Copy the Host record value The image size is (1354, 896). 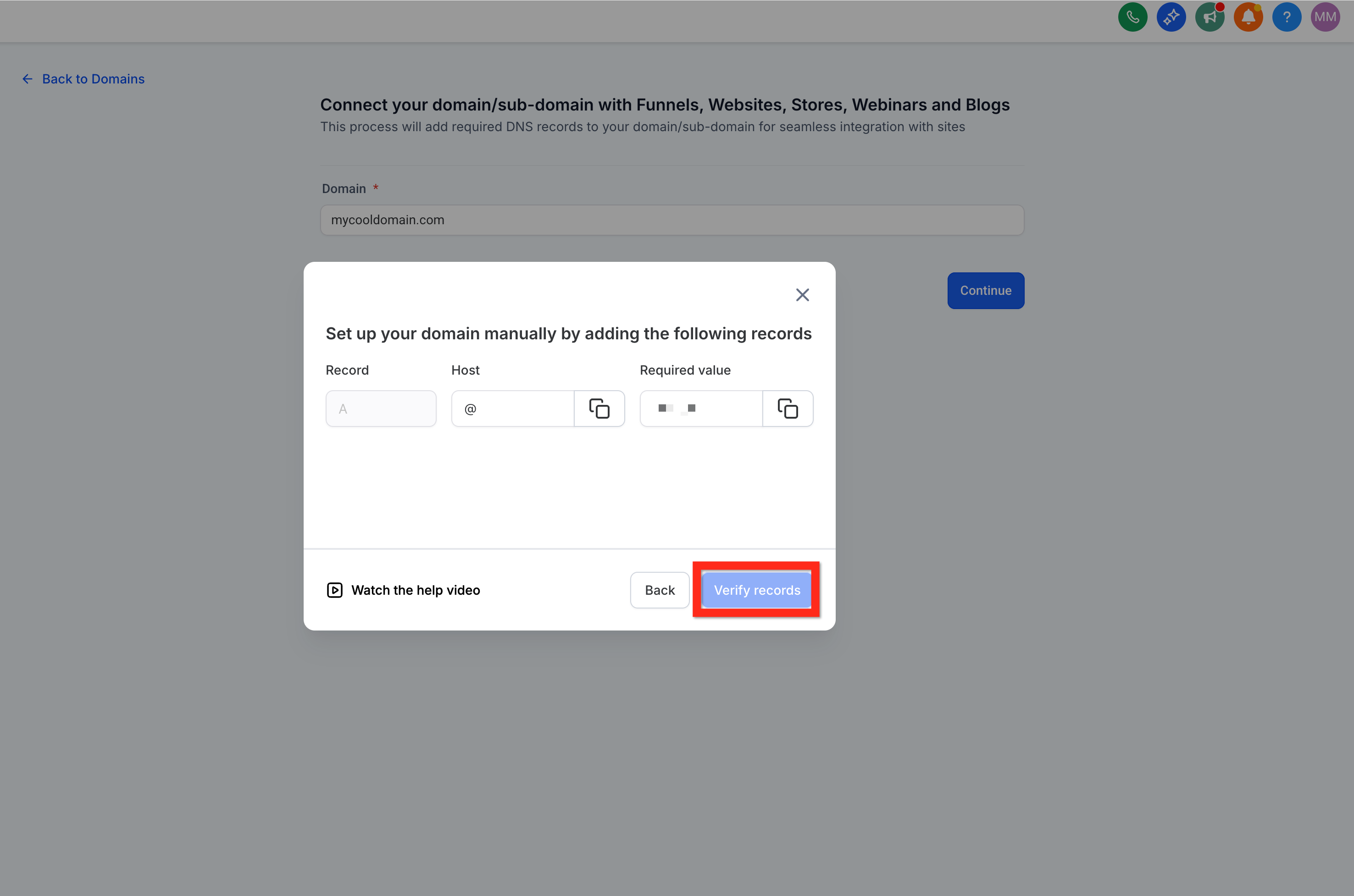[x=599, y=409]
